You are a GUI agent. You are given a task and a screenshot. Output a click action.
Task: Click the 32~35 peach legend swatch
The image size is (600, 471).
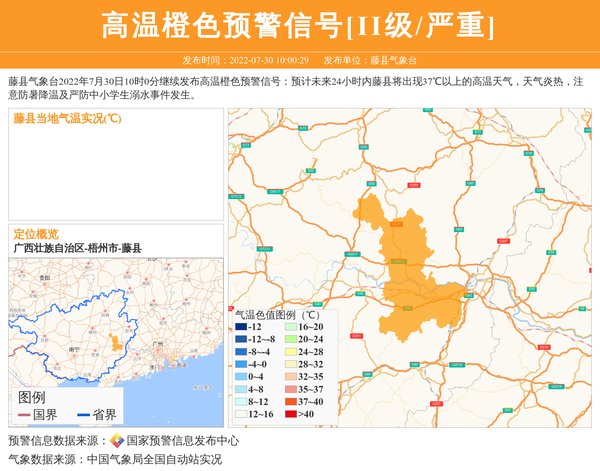point(291,377)
